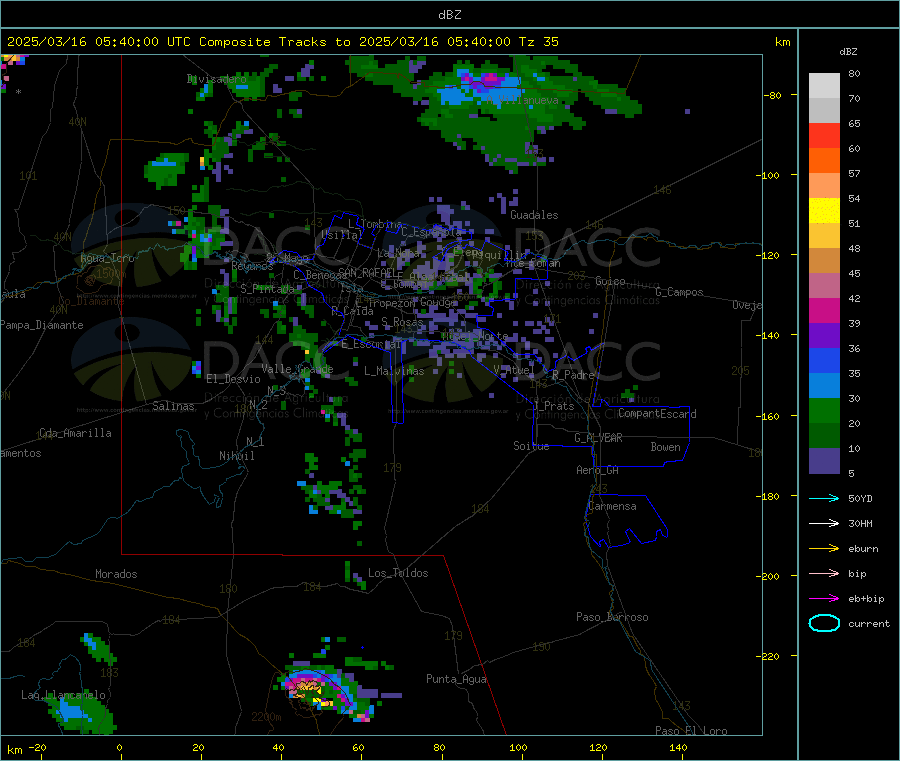Viewport: 900px width, 761px height.
Task: Click the 'Aero_GA' place label
Action: (597, 470)
